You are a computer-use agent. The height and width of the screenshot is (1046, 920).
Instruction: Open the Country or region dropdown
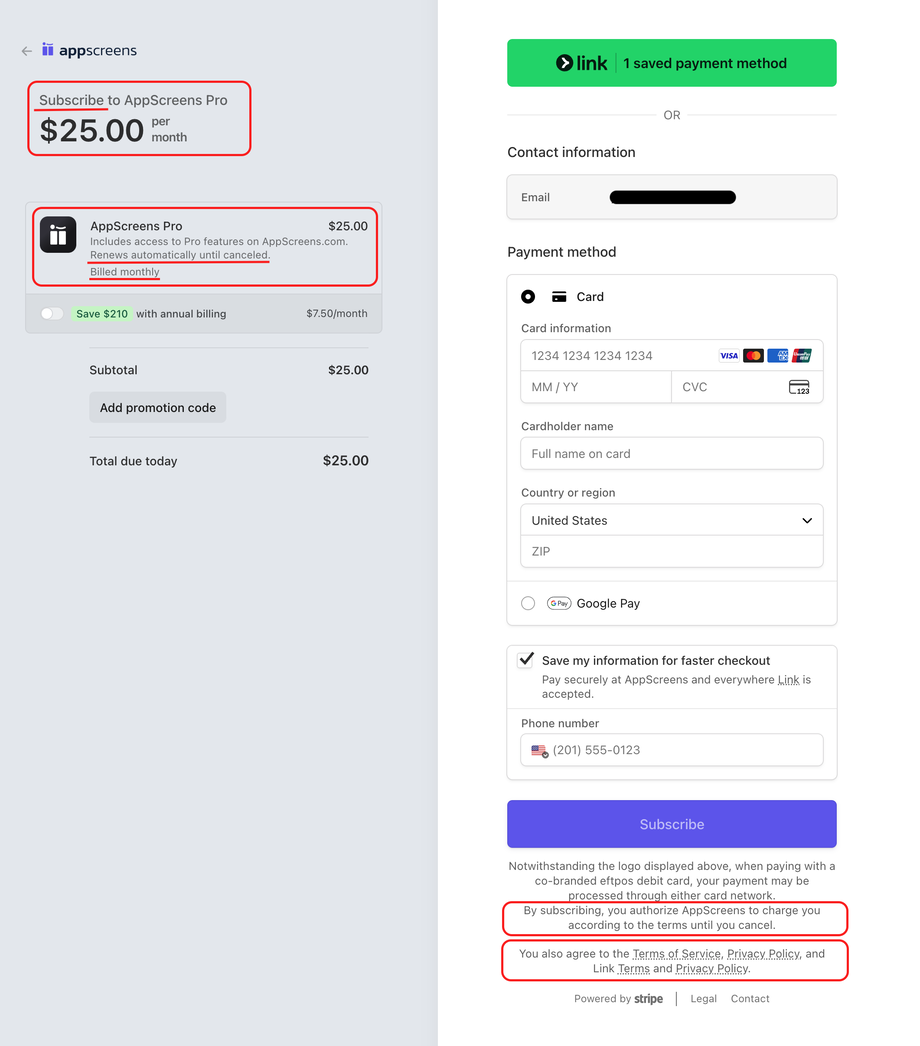[x=671, y=520]
